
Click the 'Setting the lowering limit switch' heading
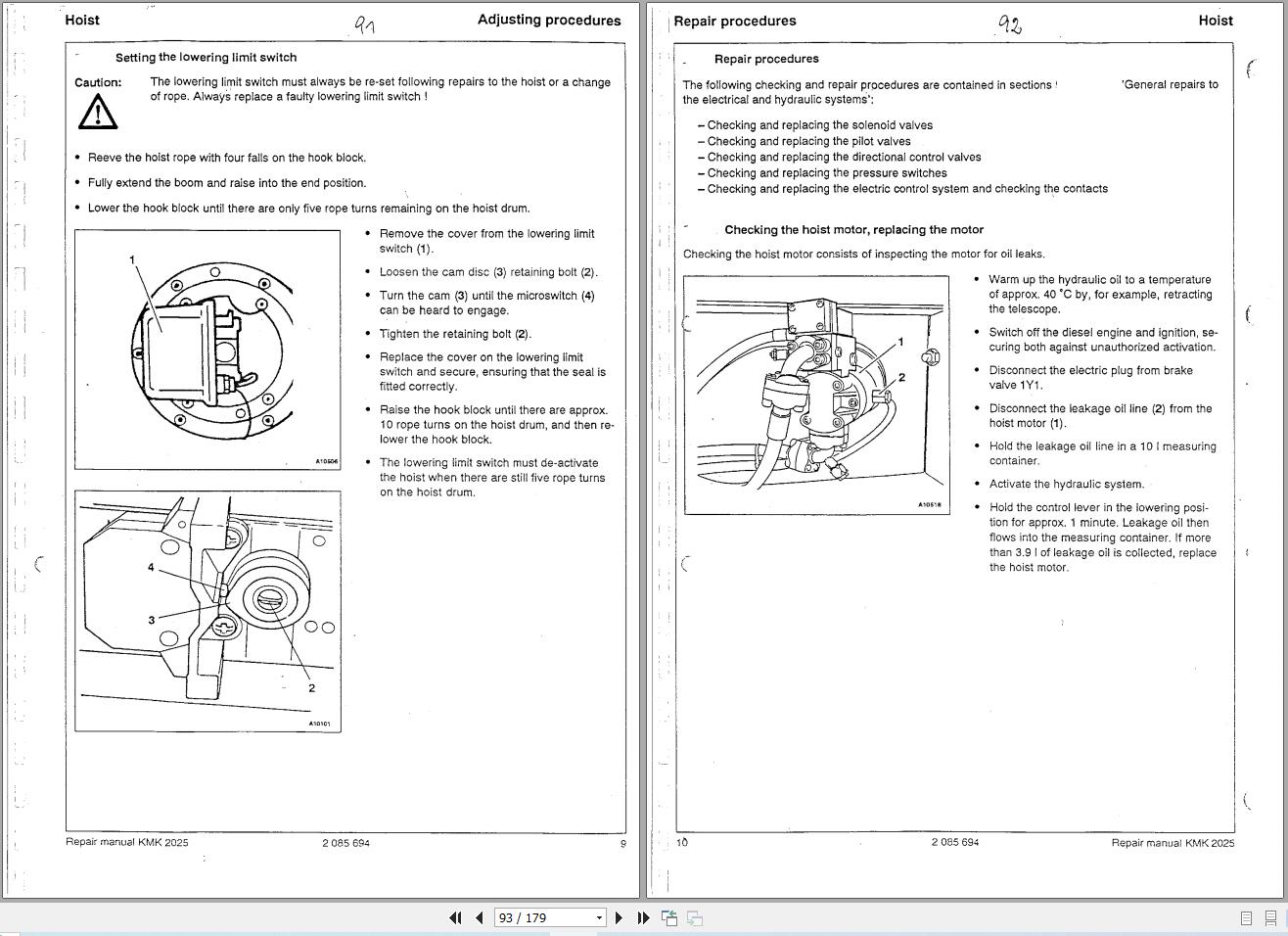click(206, 58)
